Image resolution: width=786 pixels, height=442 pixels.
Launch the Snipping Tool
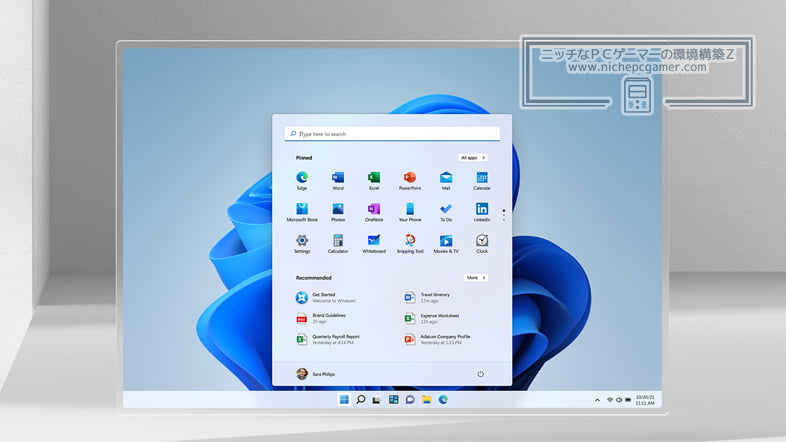click(x=410, y=244)
